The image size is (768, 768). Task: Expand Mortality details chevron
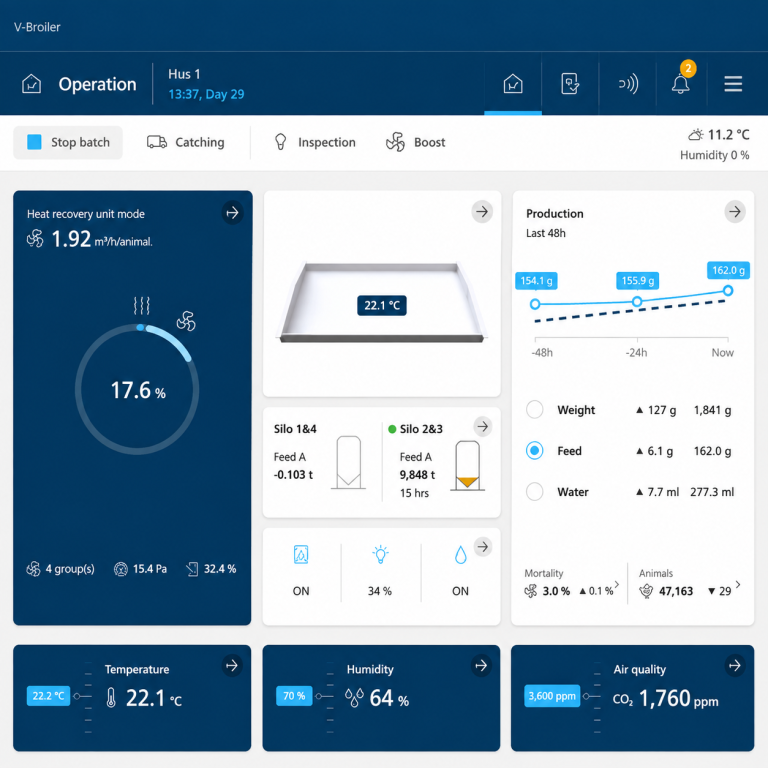pos(617,584)
